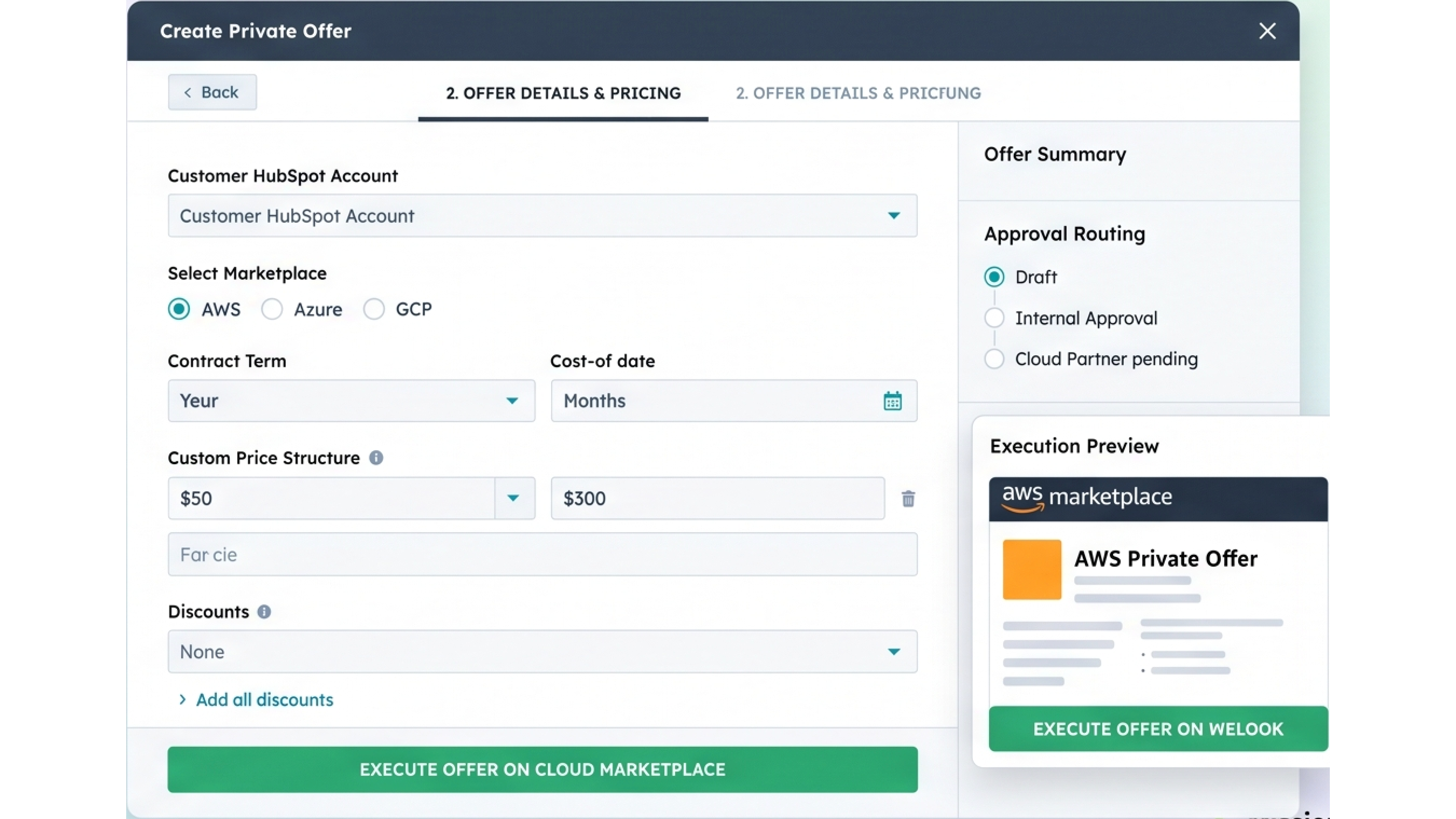Click the AWS marketplace logo in preview

click(x=1087, y=498)
